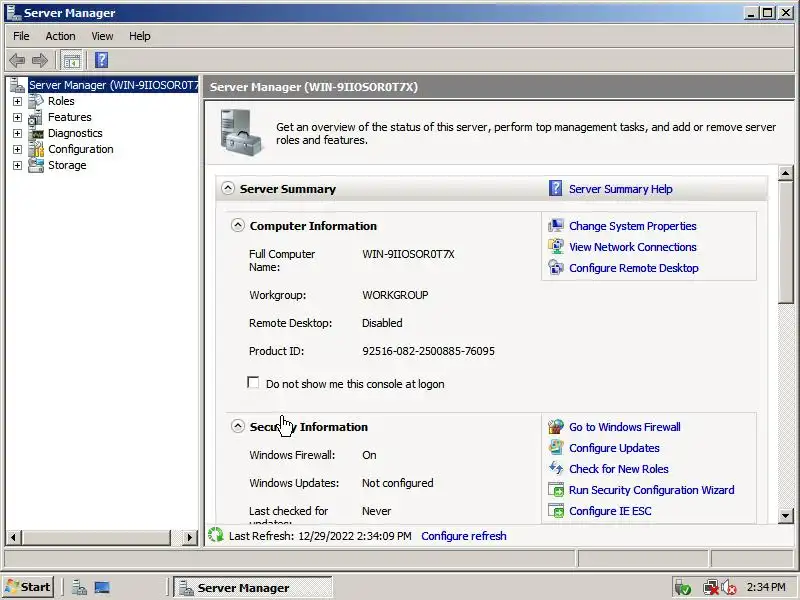
Task: Click the Product ID 92516-082-2500885-76095 value
Action: tap(428, 351)
